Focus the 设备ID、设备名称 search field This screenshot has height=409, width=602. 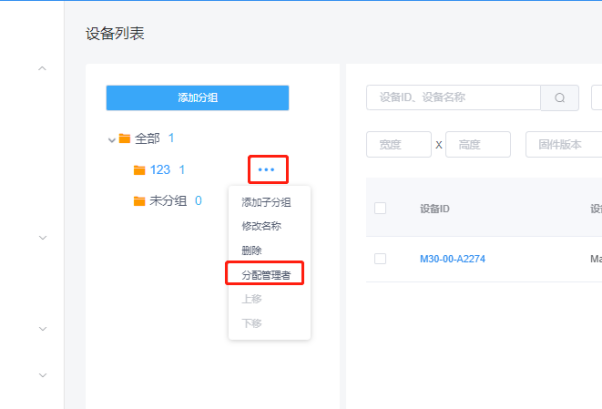(453, 98)
